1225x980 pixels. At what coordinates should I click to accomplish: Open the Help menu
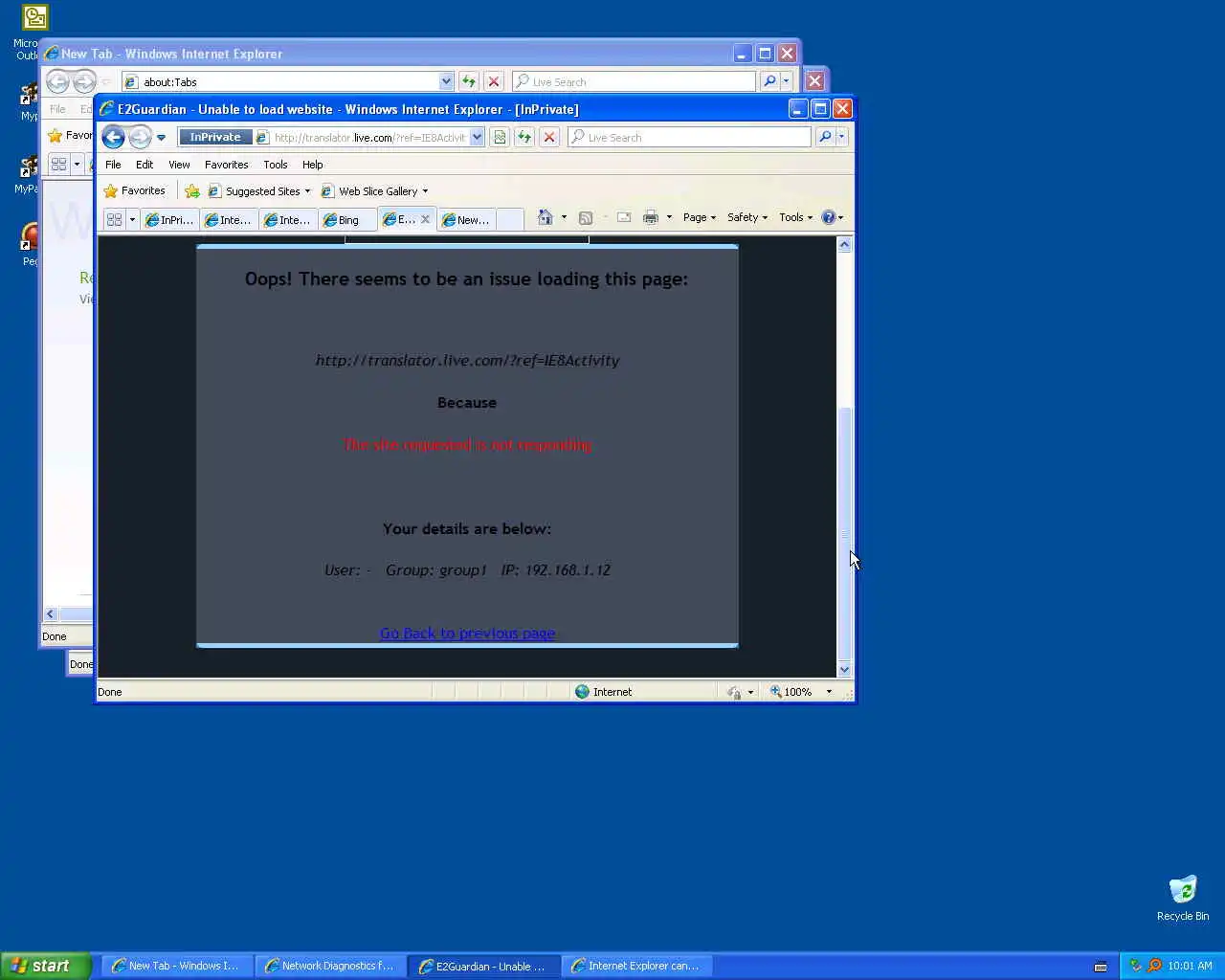tap(312, 165)
